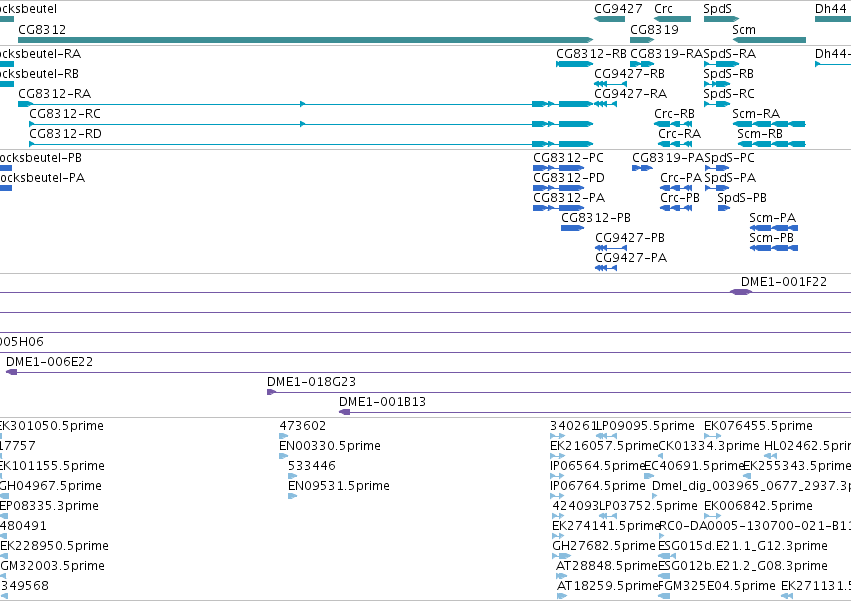Click EST LP09095.5prime label

click(645, 426)
